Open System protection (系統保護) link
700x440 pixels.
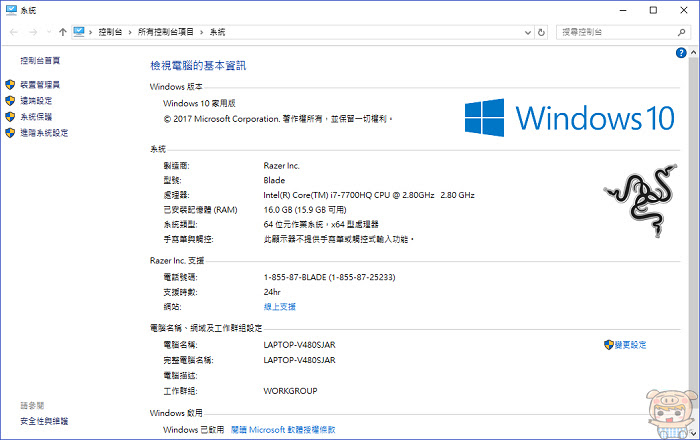36,117
